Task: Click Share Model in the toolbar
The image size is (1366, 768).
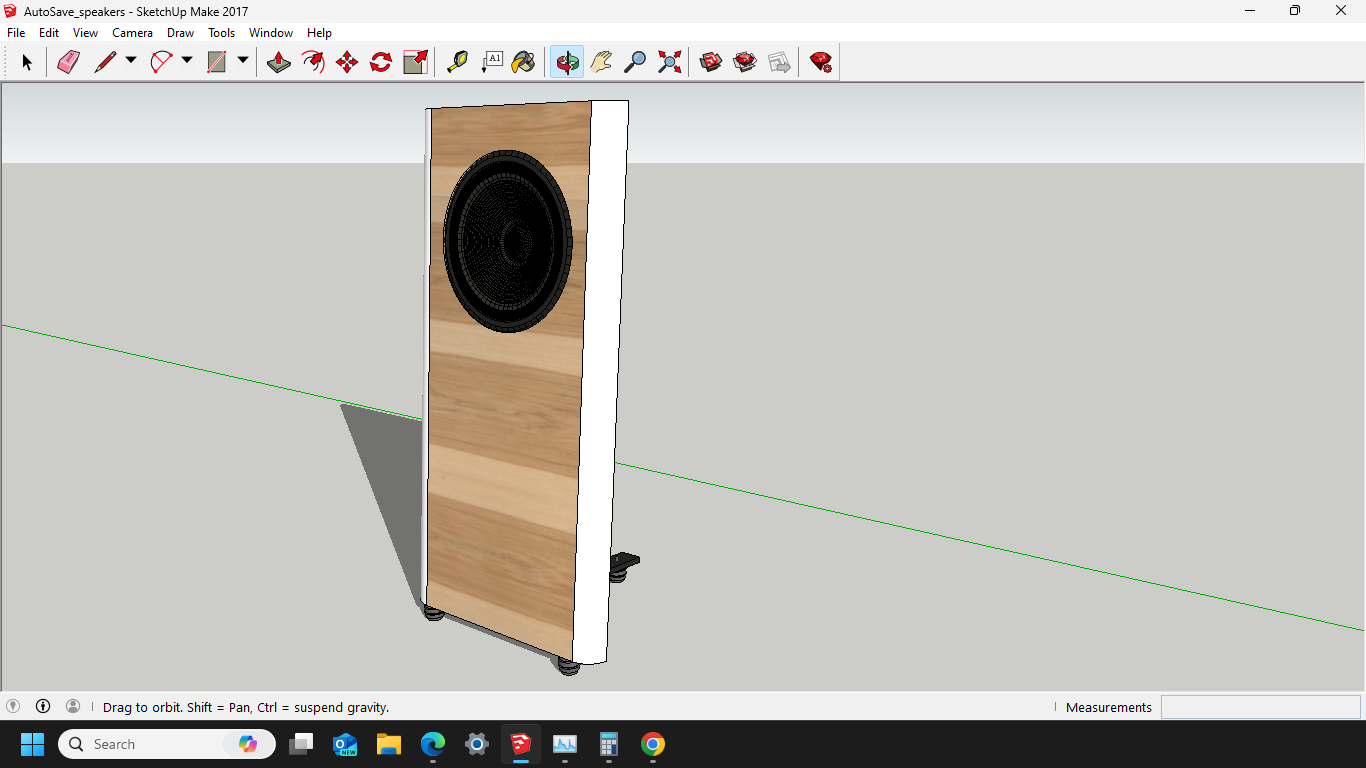Action: coord(779,61)
